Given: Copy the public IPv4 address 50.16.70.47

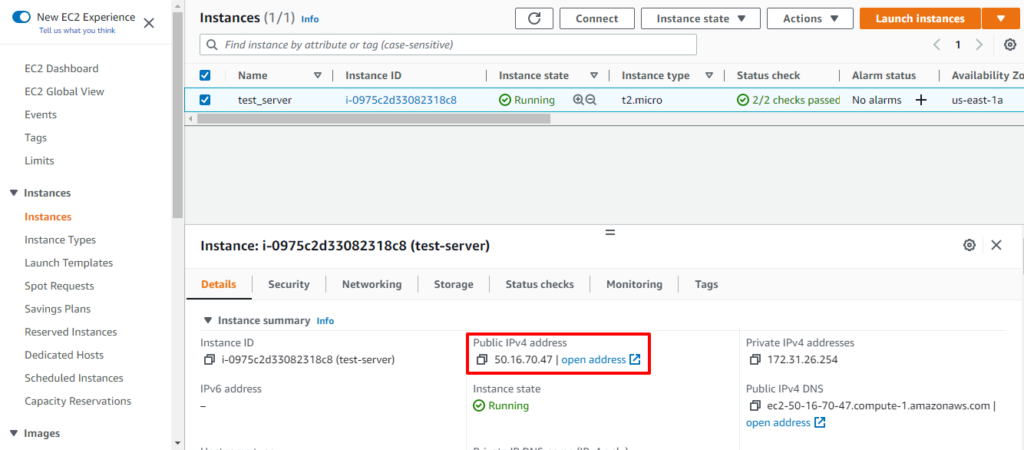Looking at the screenshot, I should tap(482, 359).
